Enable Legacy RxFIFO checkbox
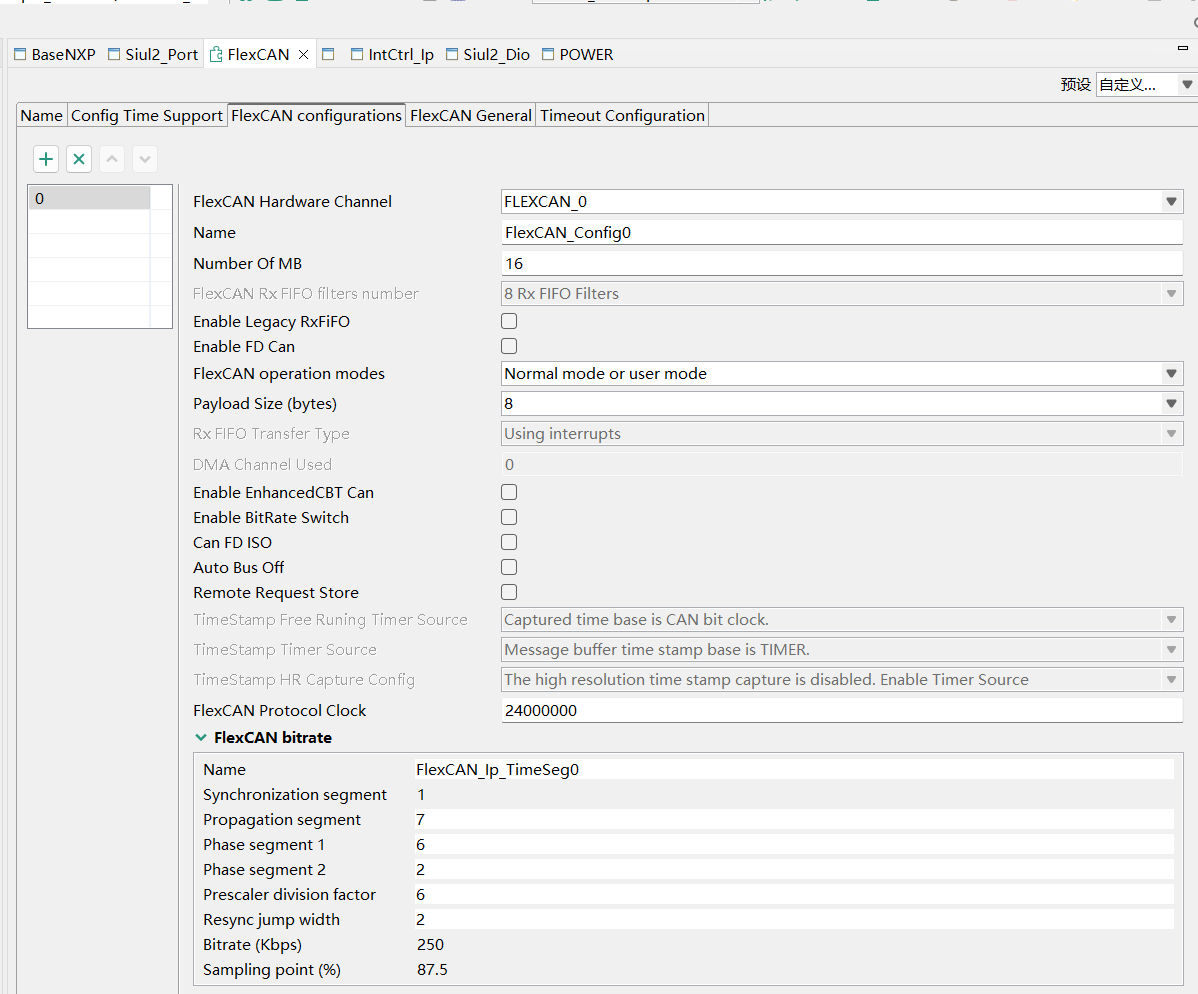The image size is (1198, 994). tap(509, 321)
